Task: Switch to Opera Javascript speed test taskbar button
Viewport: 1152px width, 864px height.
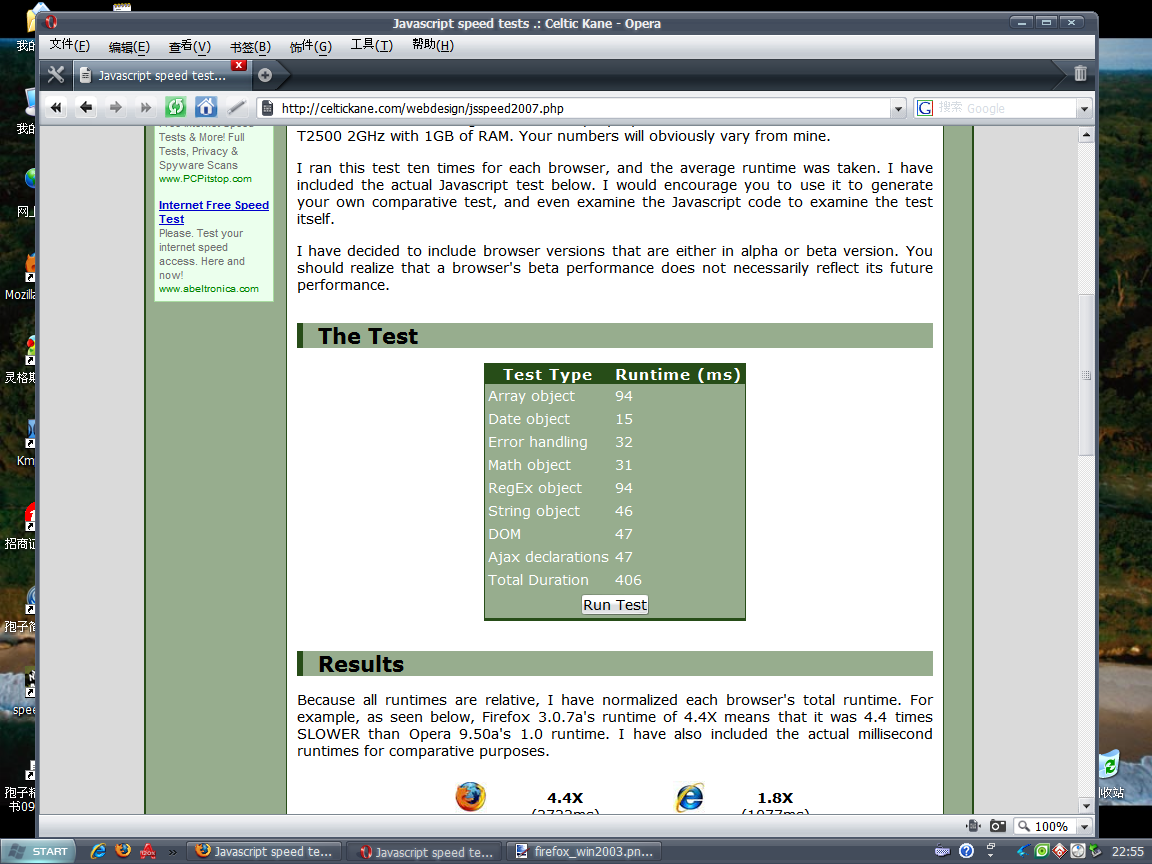Action: tap(425, 852)
